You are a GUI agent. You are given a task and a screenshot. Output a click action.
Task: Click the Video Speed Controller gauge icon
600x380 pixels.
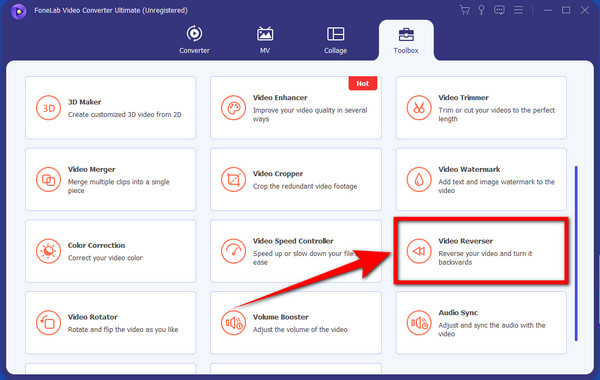tap(233, 251)
